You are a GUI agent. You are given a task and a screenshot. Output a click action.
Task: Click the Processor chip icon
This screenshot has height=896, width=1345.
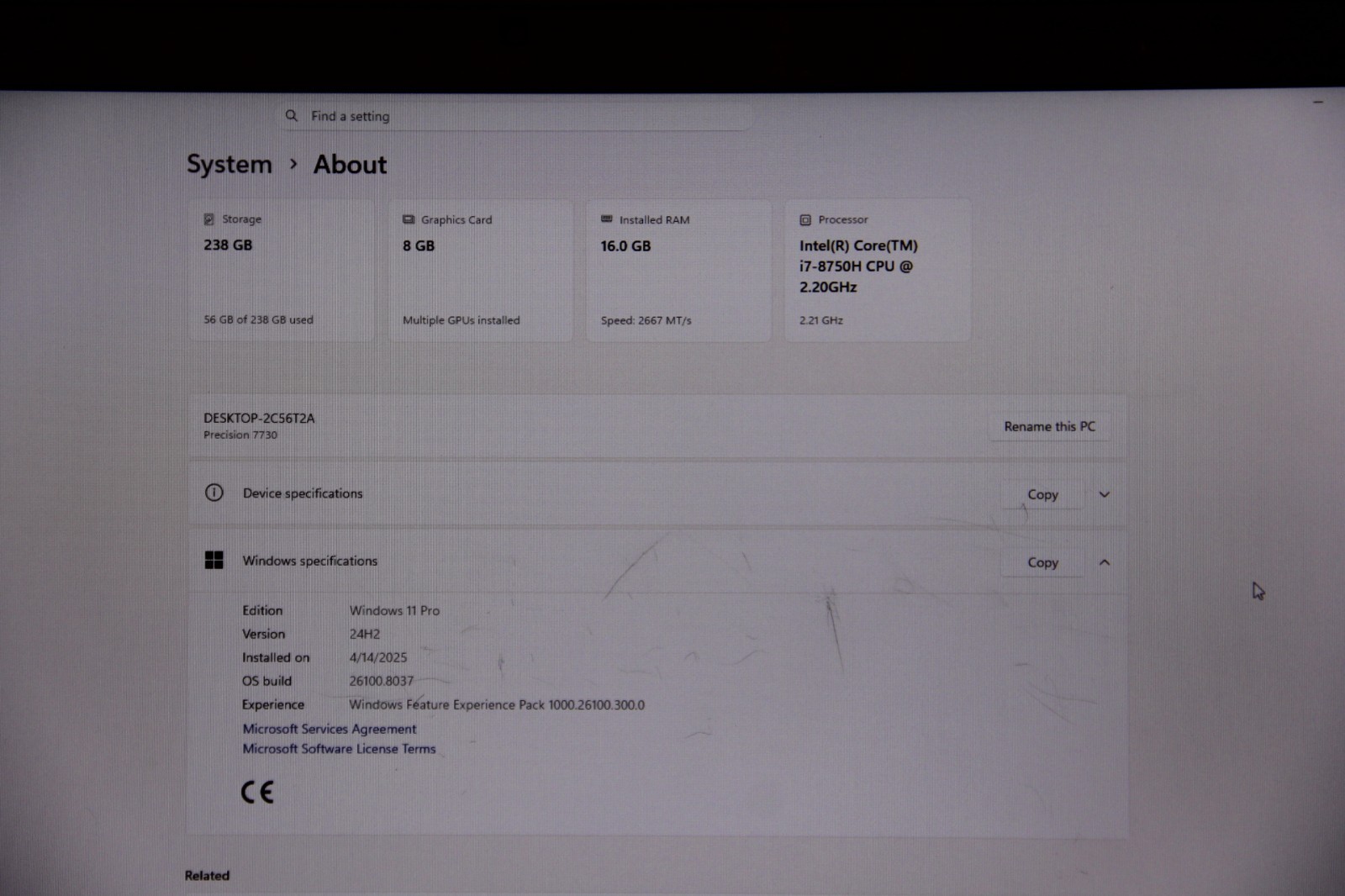(x=805, y=220)
